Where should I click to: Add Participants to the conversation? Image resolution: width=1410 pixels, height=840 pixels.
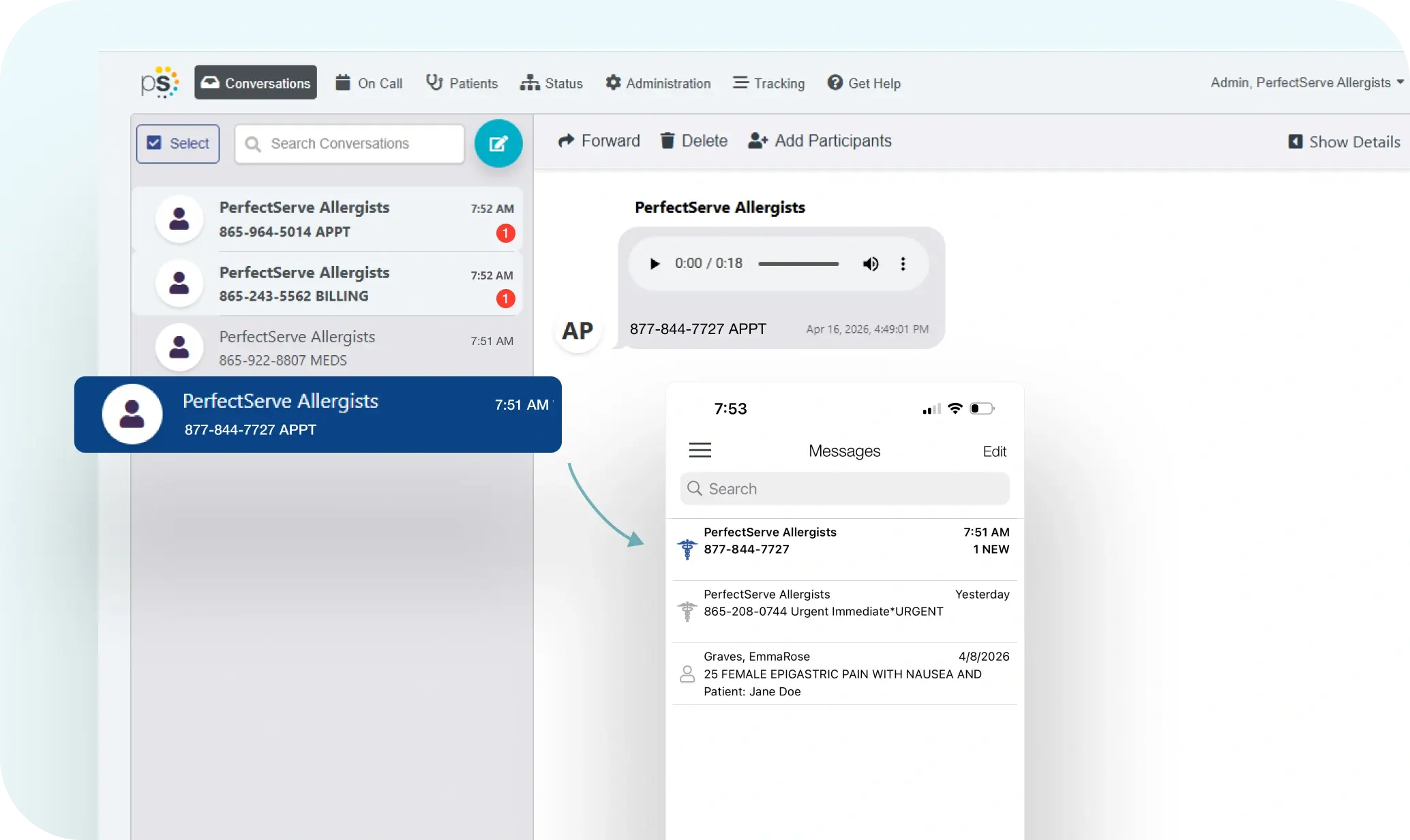pos(820,141)
